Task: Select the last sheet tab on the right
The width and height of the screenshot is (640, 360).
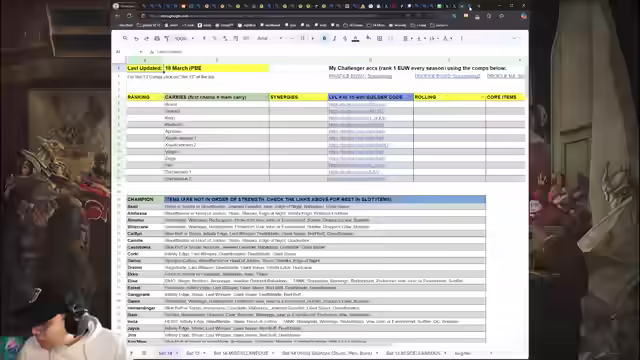Action: tap(463, 353)
